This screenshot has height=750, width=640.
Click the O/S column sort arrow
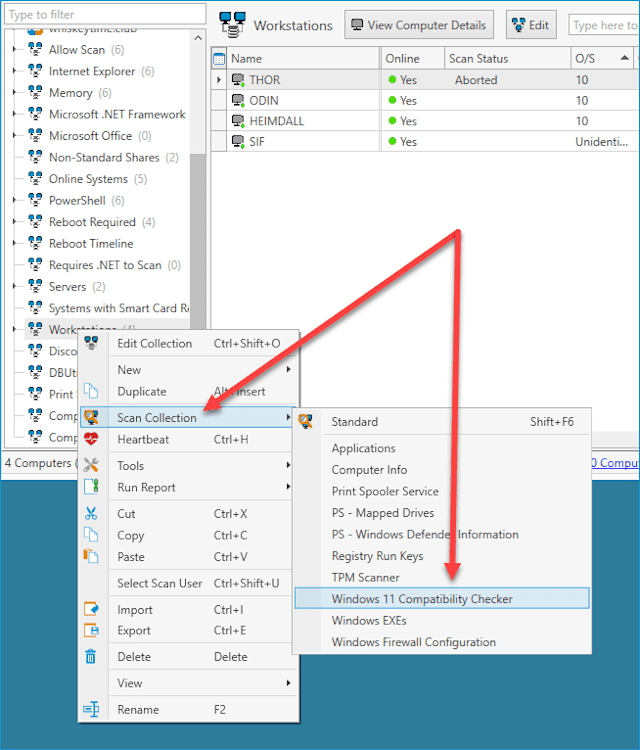624,58
